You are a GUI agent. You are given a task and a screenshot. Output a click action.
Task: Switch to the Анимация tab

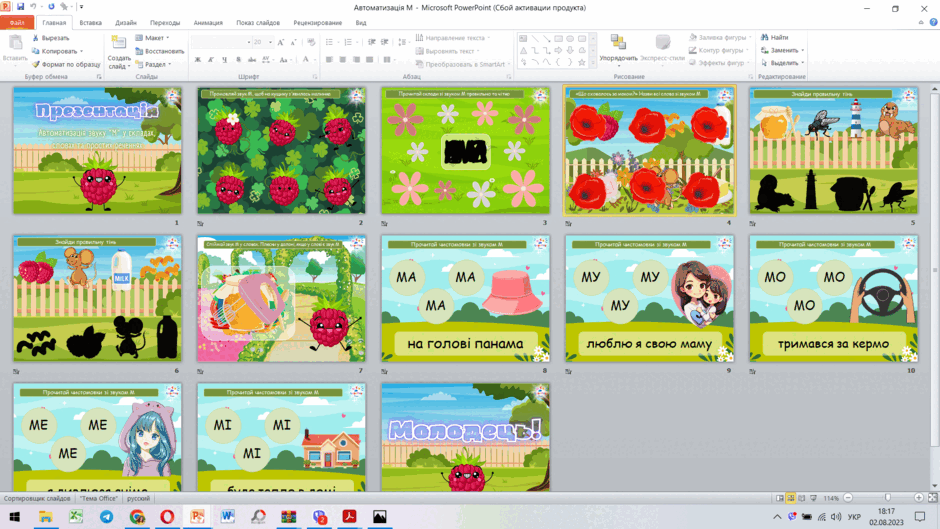coord(208,23)
